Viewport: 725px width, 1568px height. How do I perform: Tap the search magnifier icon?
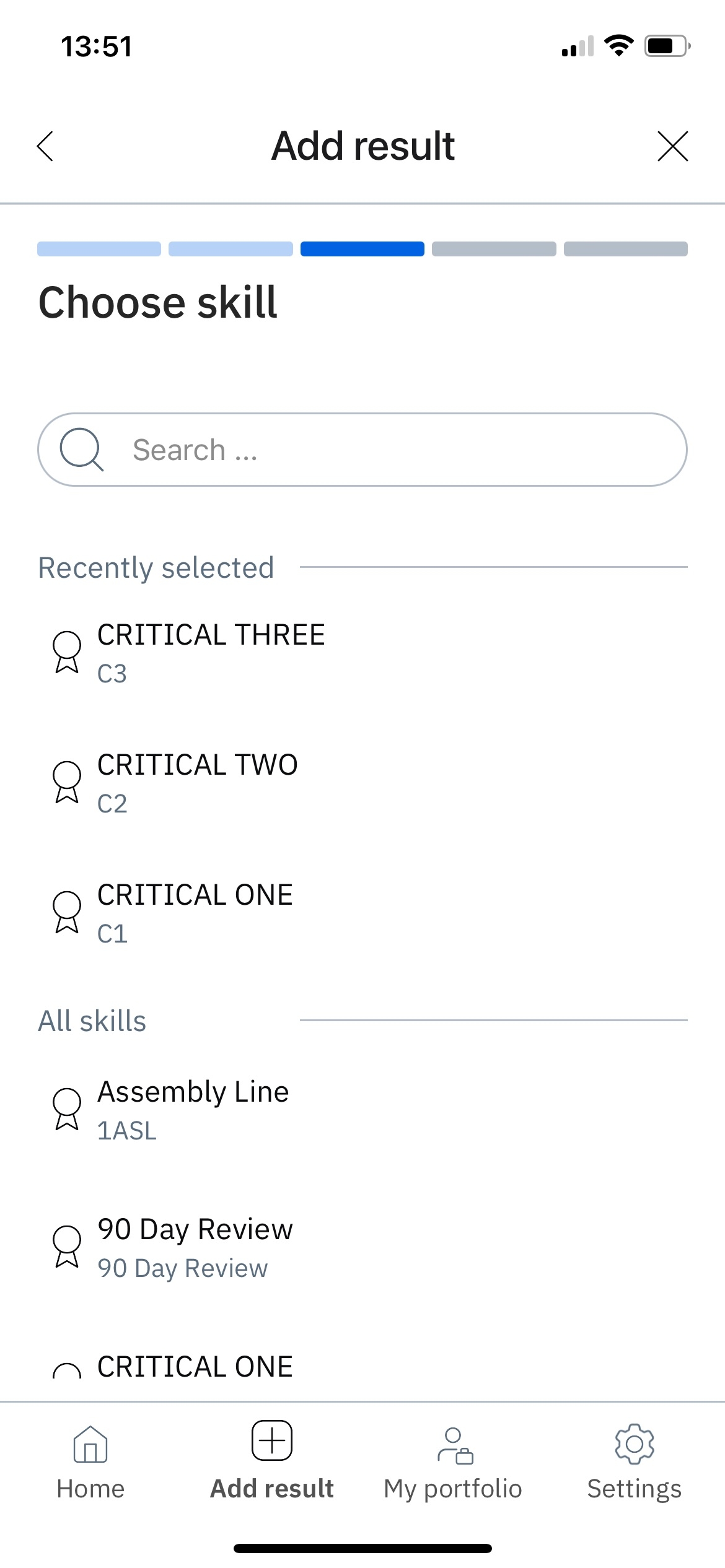point(81,450)
